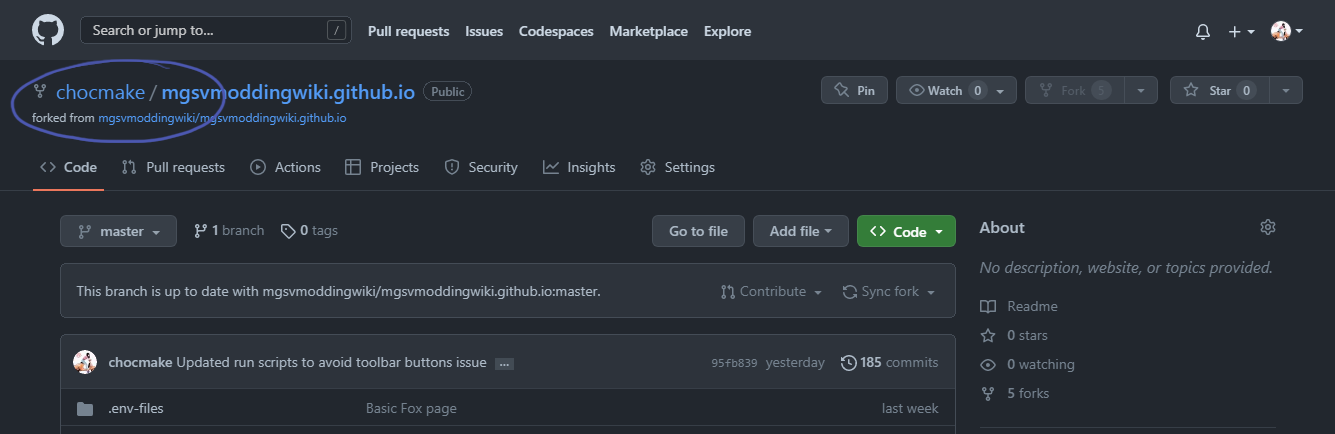The height and width of the screenshot is (434, 1335).
Task: Expand the Sync fork dropdown
Action: 889,292
